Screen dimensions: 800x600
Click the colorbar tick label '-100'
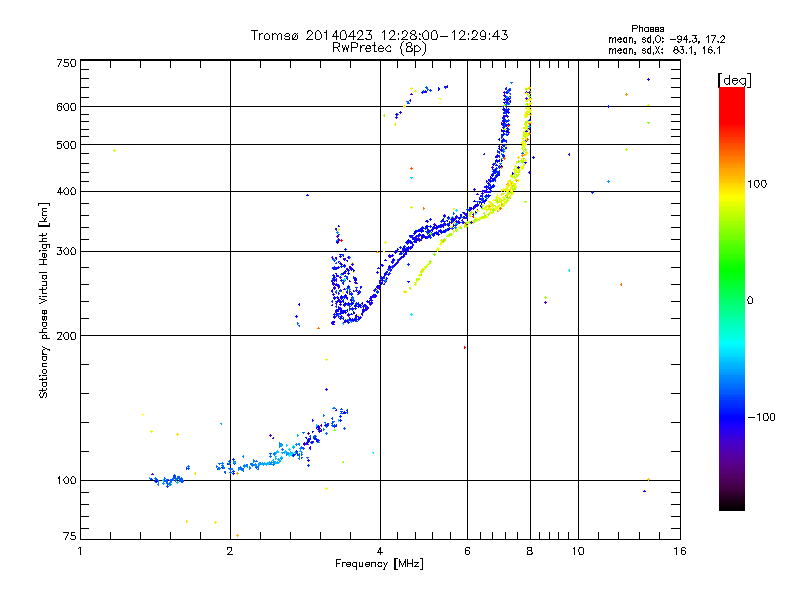point(761,417)
